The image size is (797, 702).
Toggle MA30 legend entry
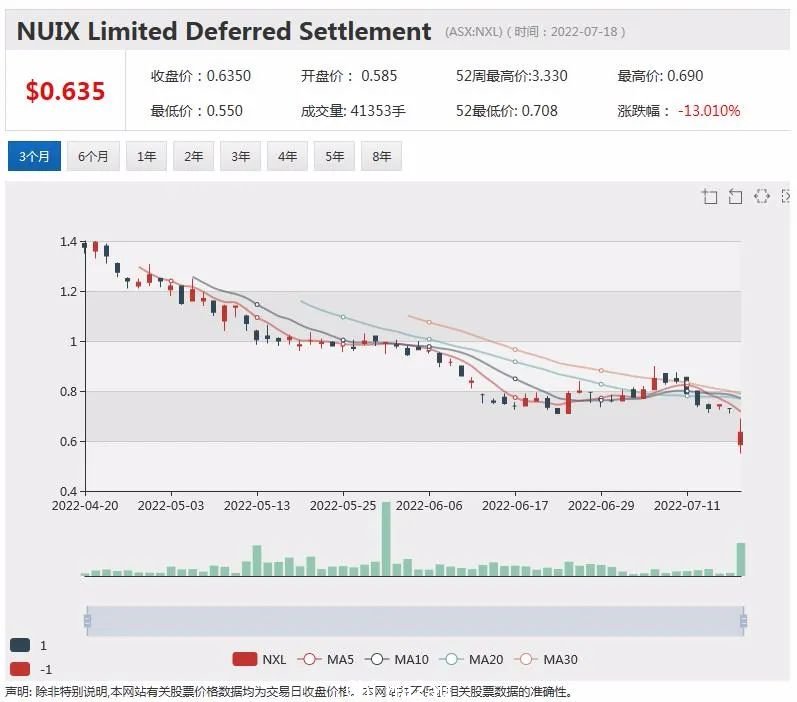[x=546, y=659]
